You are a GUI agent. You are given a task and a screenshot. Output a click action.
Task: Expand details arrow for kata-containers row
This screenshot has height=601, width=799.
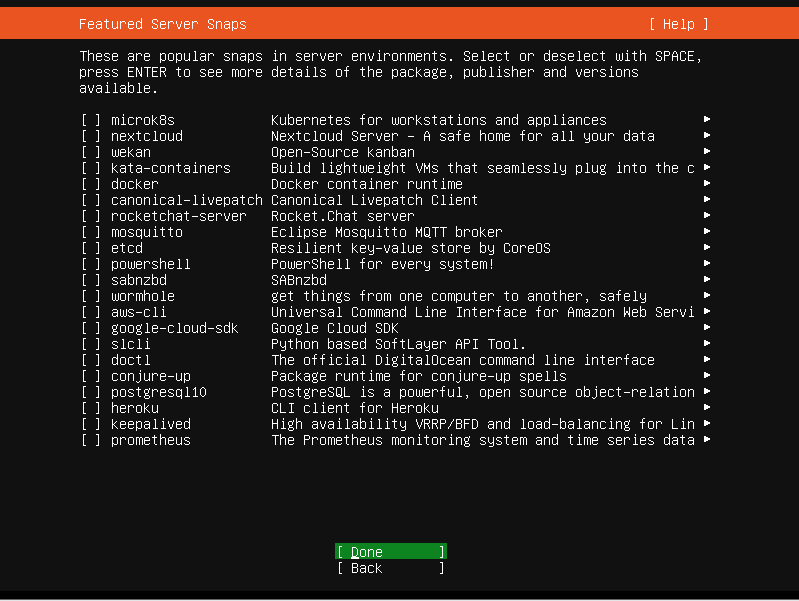[x=707, y=167]
